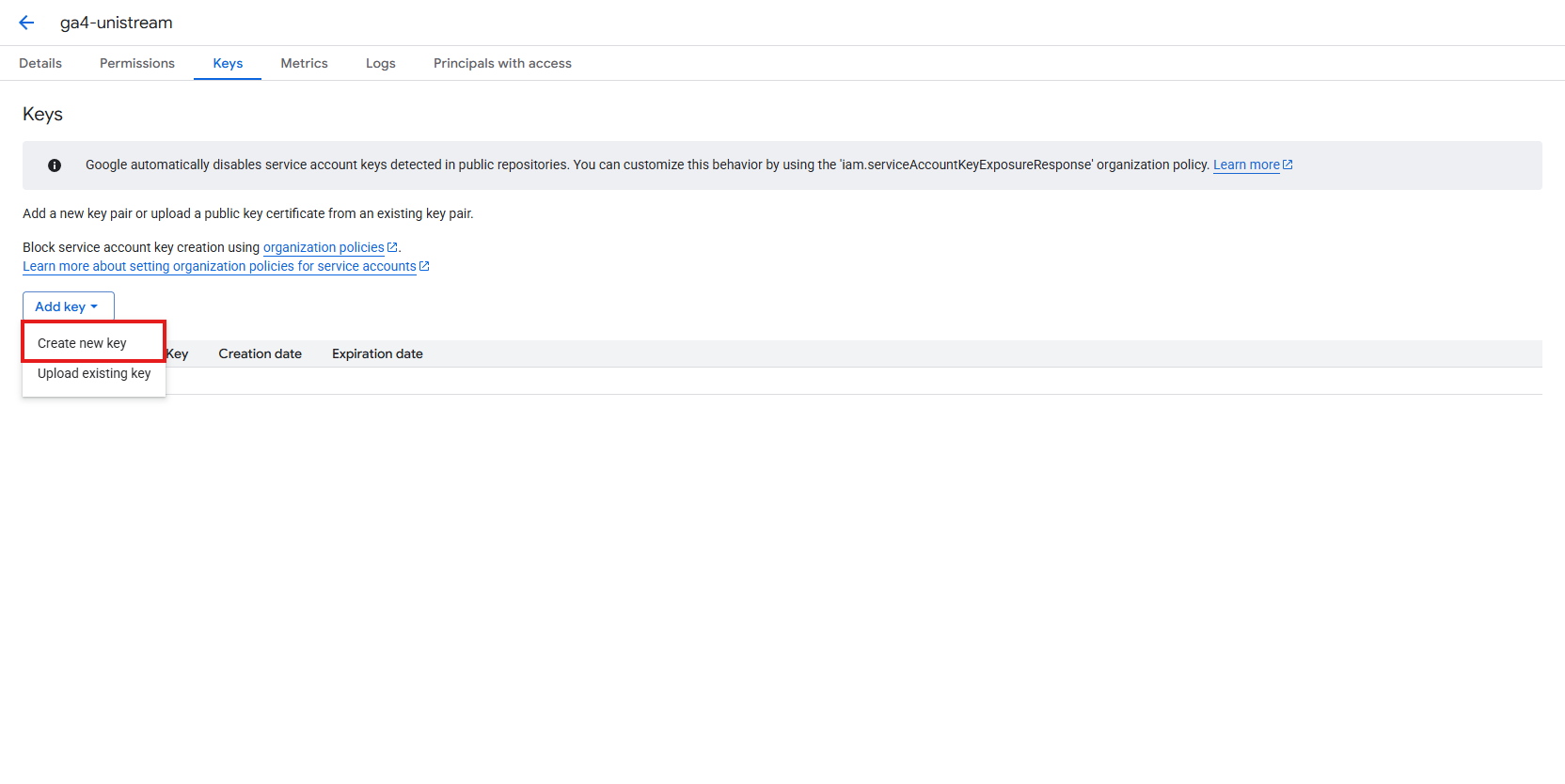
Task: Follow the 'organization policies' link
Action: (324, 247)
